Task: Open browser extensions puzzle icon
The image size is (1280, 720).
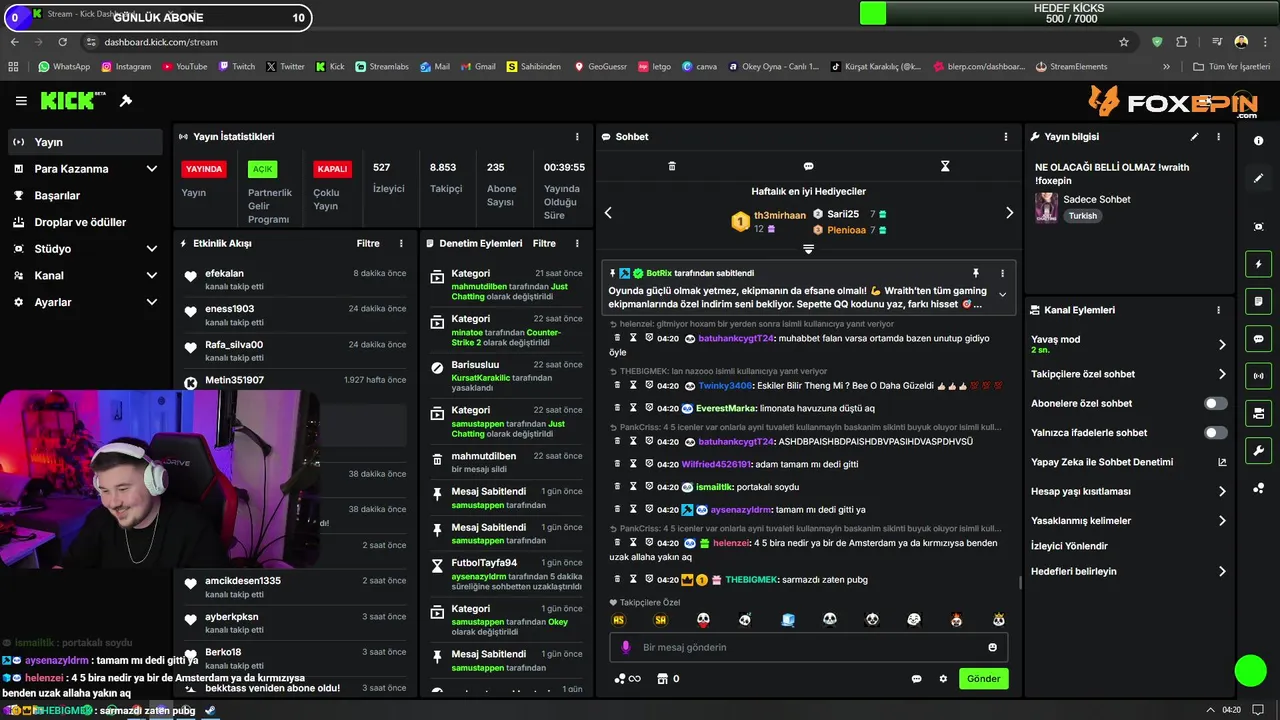Action: click(x=1182, y=42)
